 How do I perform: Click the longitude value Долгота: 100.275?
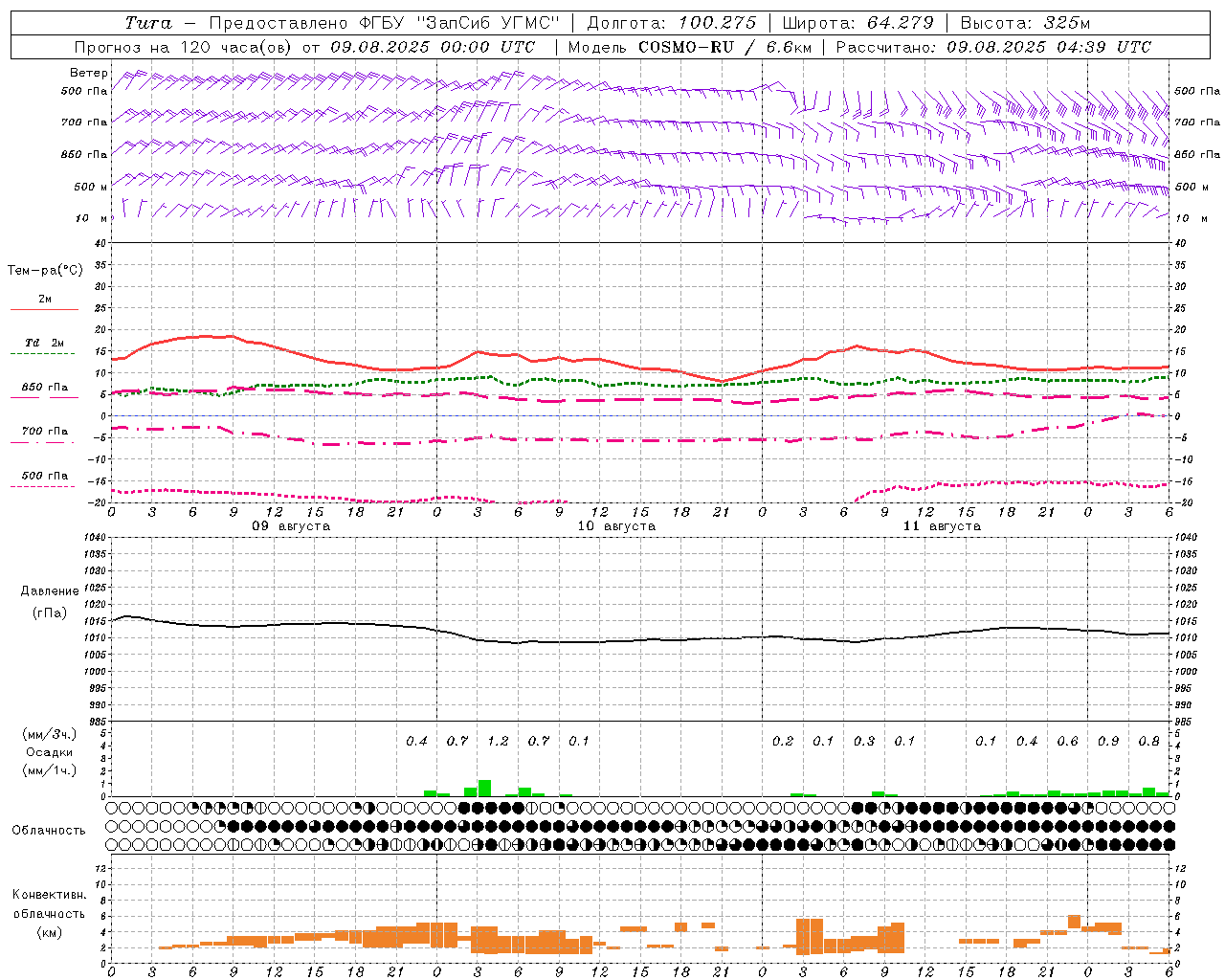pyautogui.click(x=672, y=23)
